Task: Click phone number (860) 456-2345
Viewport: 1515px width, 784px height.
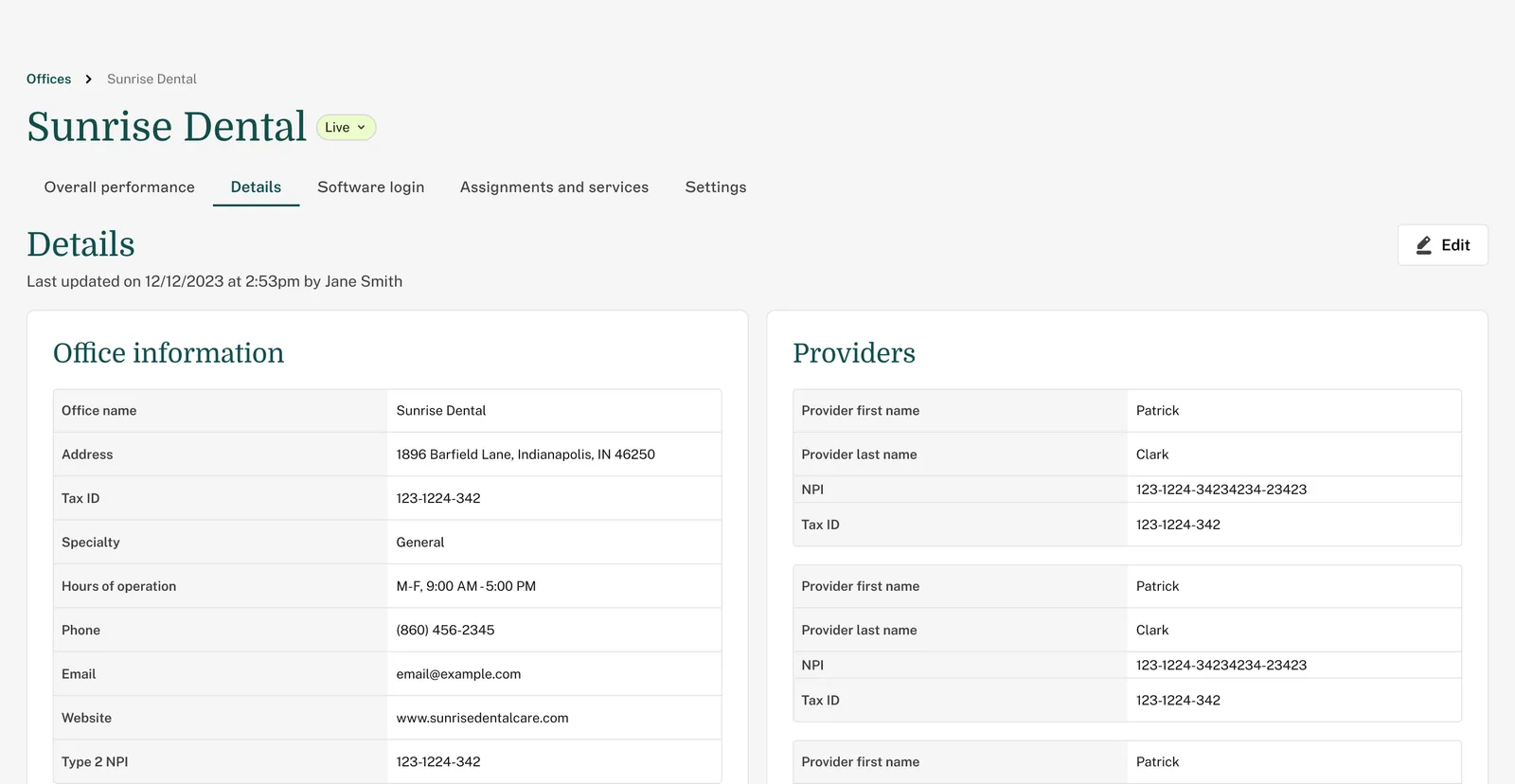Action: (445, 631)
